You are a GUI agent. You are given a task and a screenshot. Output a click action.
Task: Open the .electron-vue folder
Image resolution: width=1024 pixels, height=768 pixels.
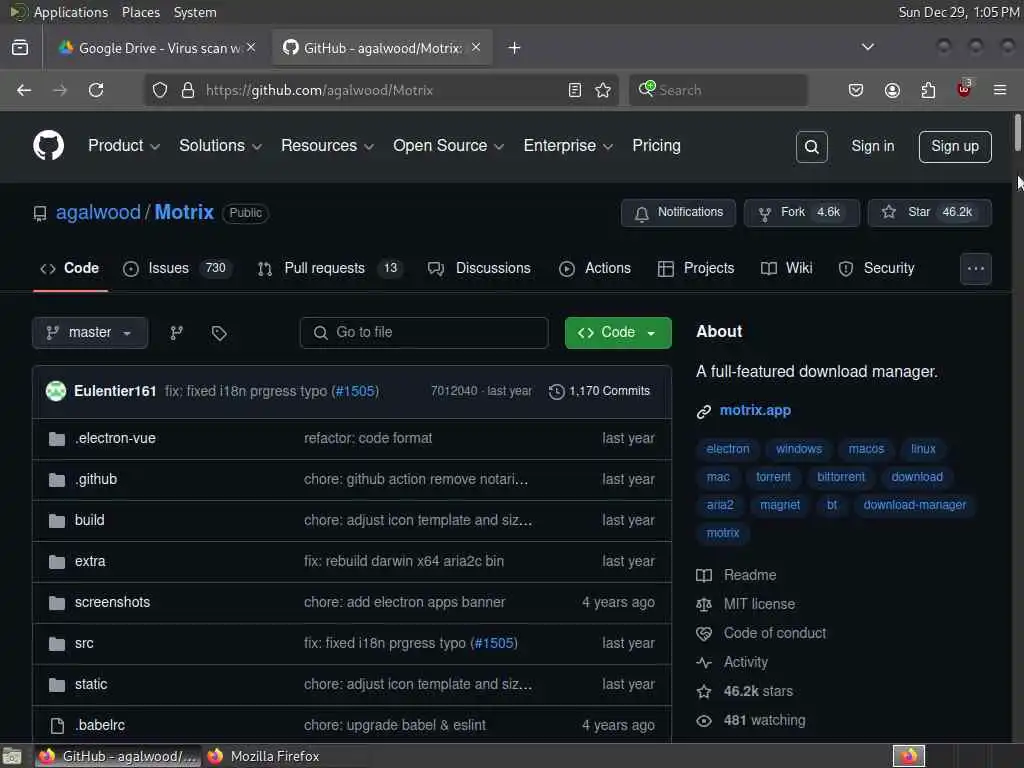115,438
